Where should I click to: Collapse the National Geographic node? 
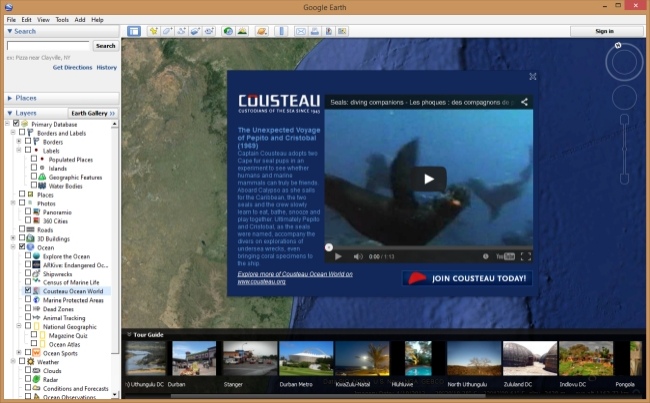click(x=19, y=326)
